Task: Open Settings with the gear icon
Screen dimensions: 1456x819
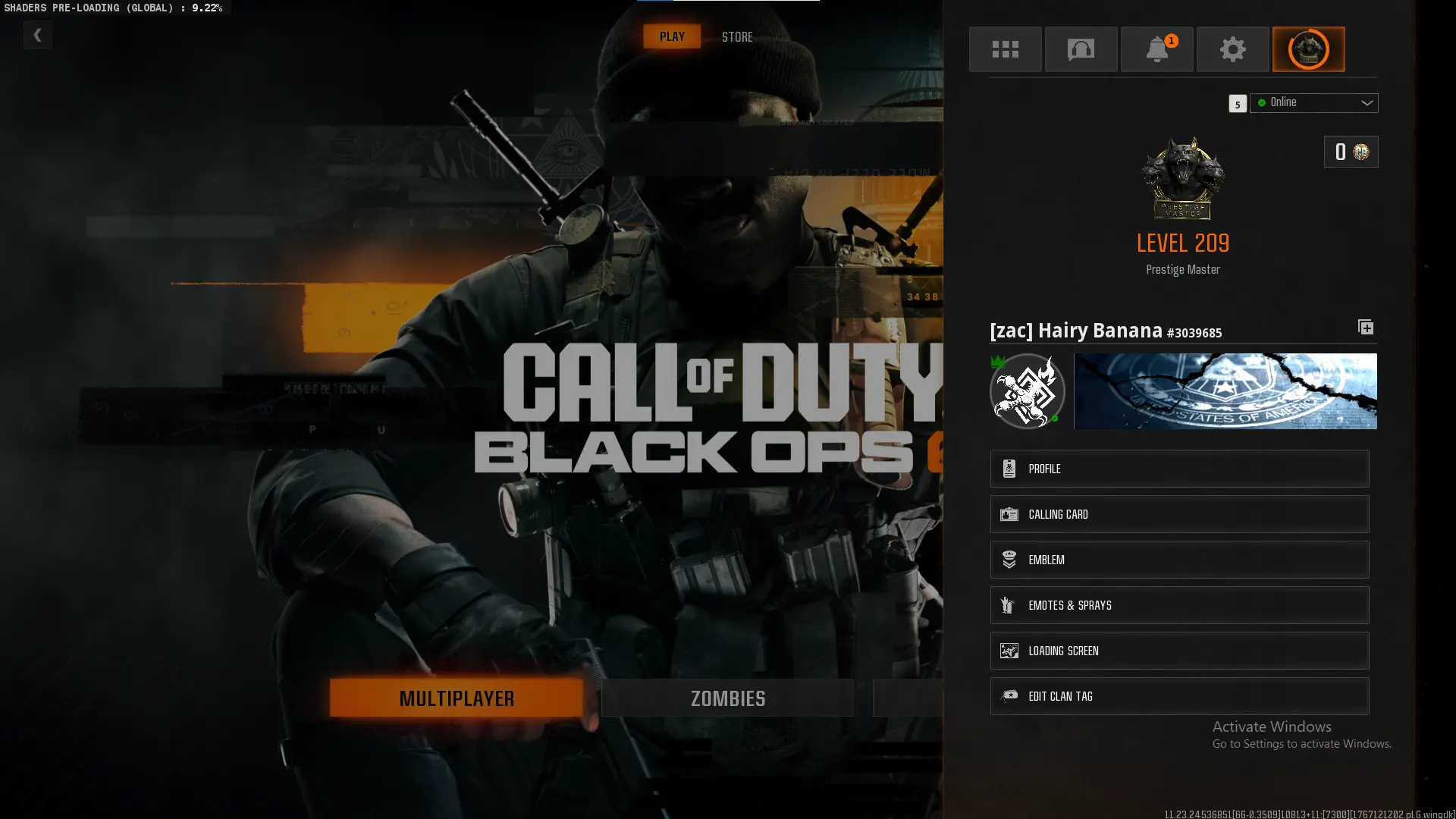Action: click(x=1232, y=49)
